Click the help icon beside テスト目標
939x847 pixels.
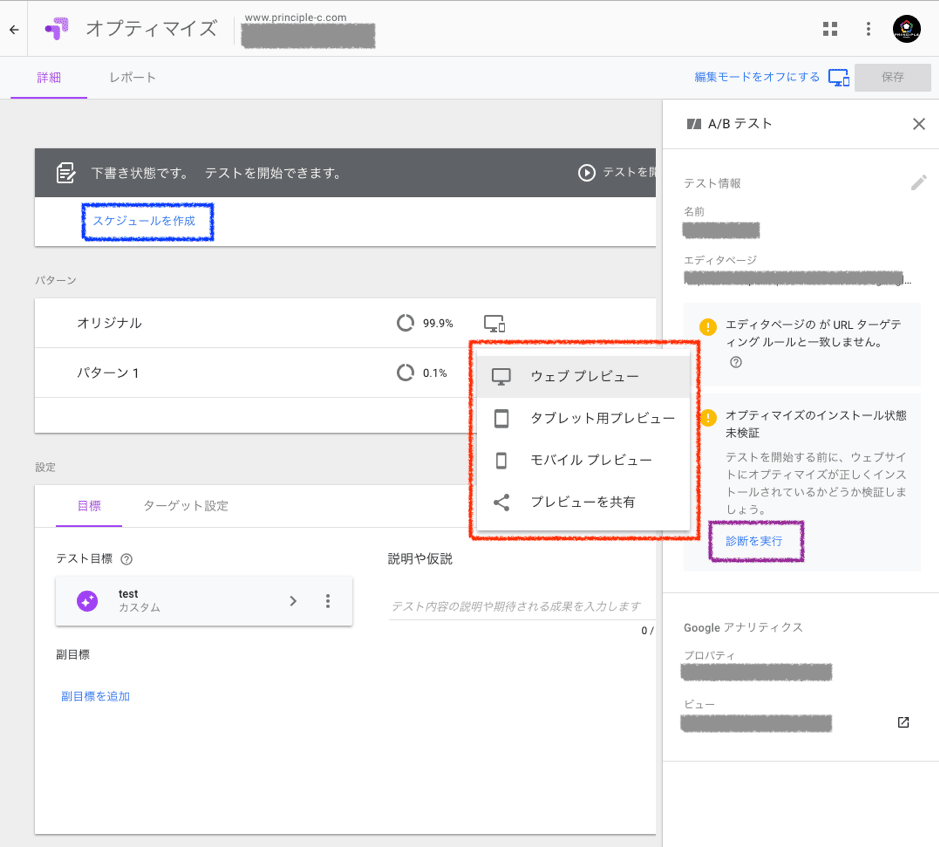coord(126,559)
